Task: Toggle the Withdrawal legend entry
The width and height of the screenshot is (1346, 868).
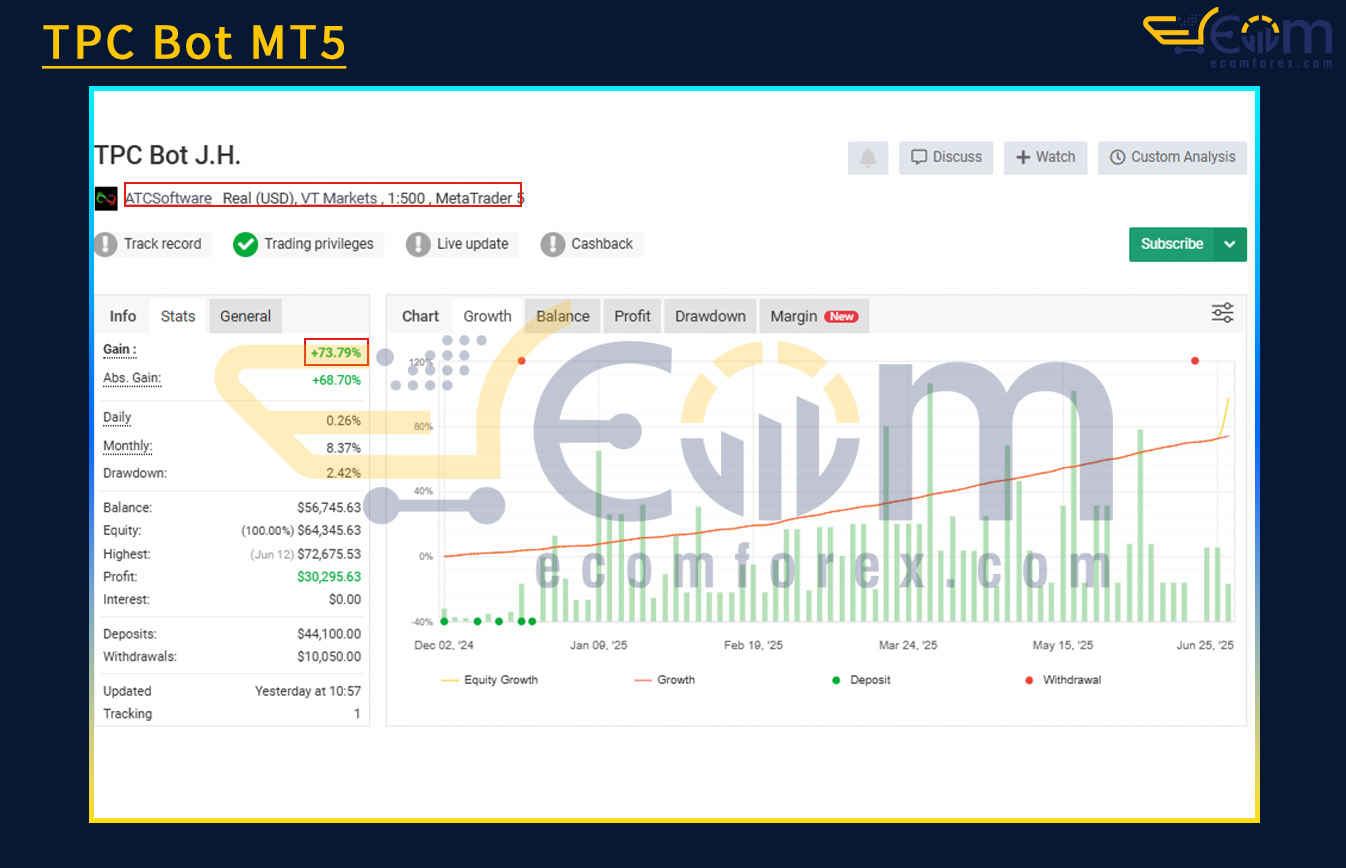Action: (x=1062, y=680)
